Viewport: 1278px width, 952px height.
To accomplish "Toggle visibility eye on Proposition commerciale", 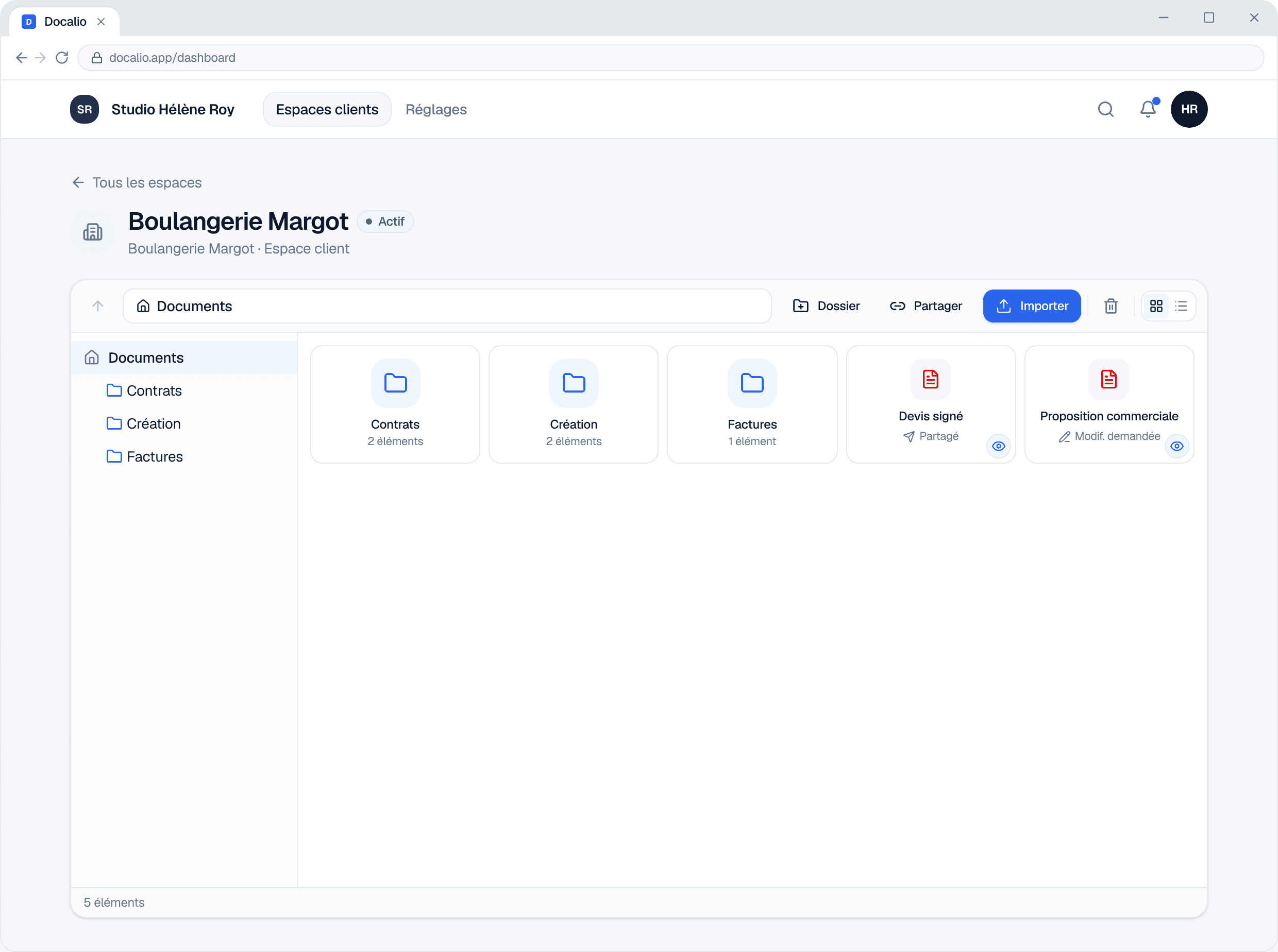I will (1176, 446).
